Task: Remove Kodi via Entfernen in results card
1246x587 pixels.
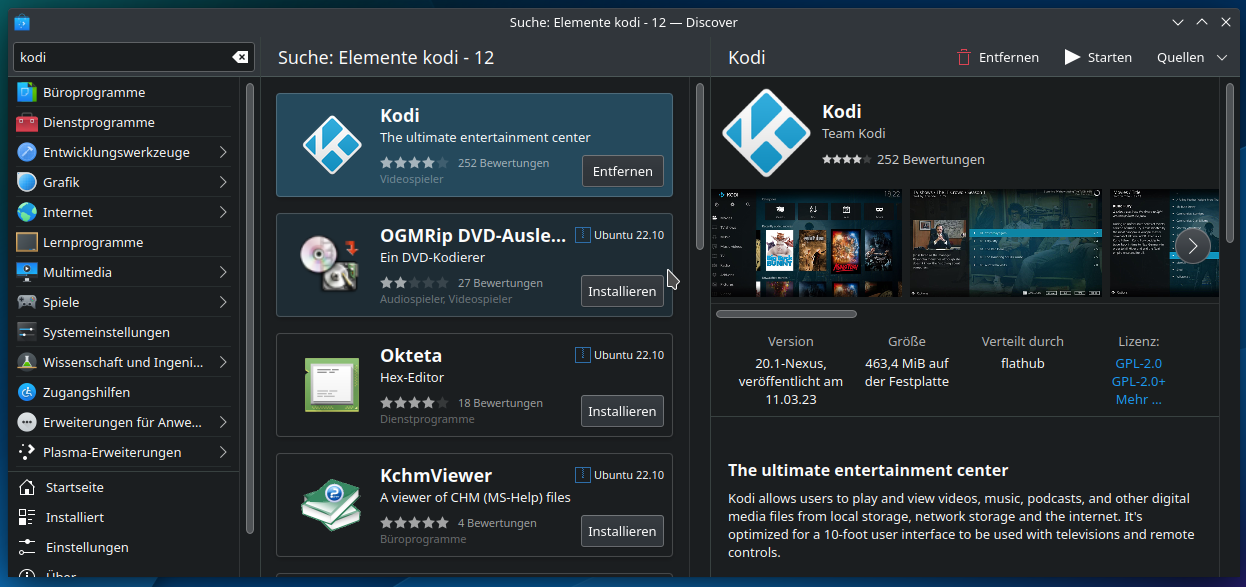Action: pyautogui.click(x=623, y=171)
